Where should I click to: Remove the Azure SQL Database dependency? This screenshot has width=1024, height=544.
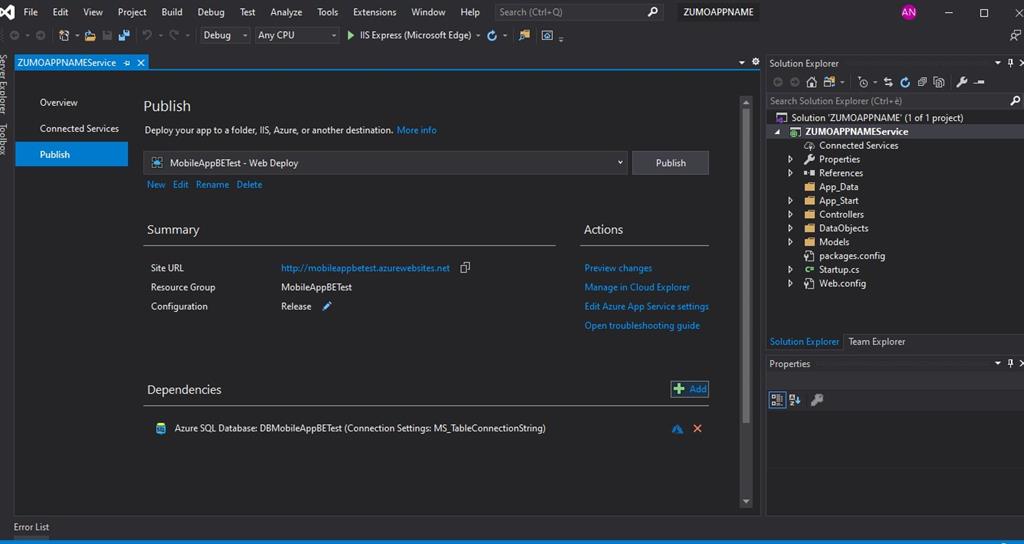[x=697, y=429]
